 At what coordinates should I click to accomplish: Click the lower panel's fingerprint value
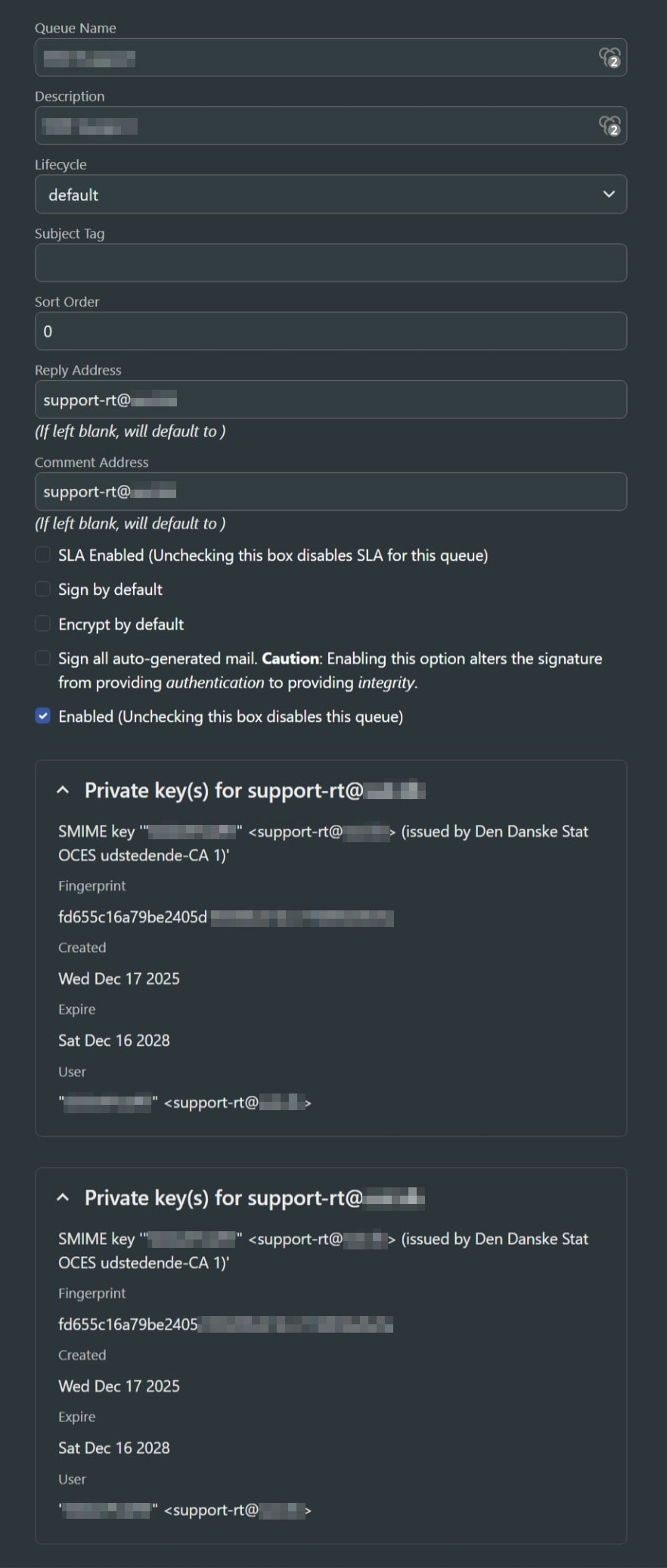tap(225, 1324)
